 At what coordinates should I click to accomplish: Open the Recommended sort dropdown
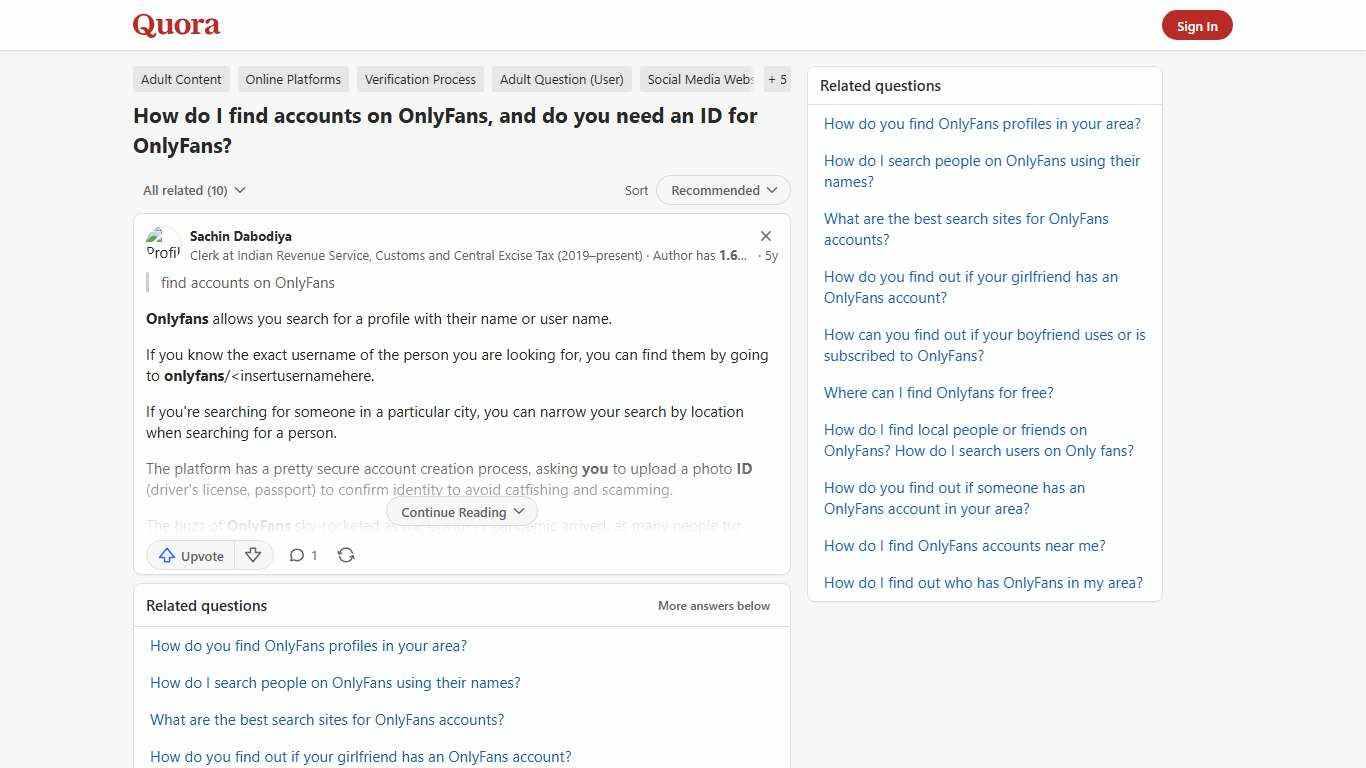click(x=722, y=190)
